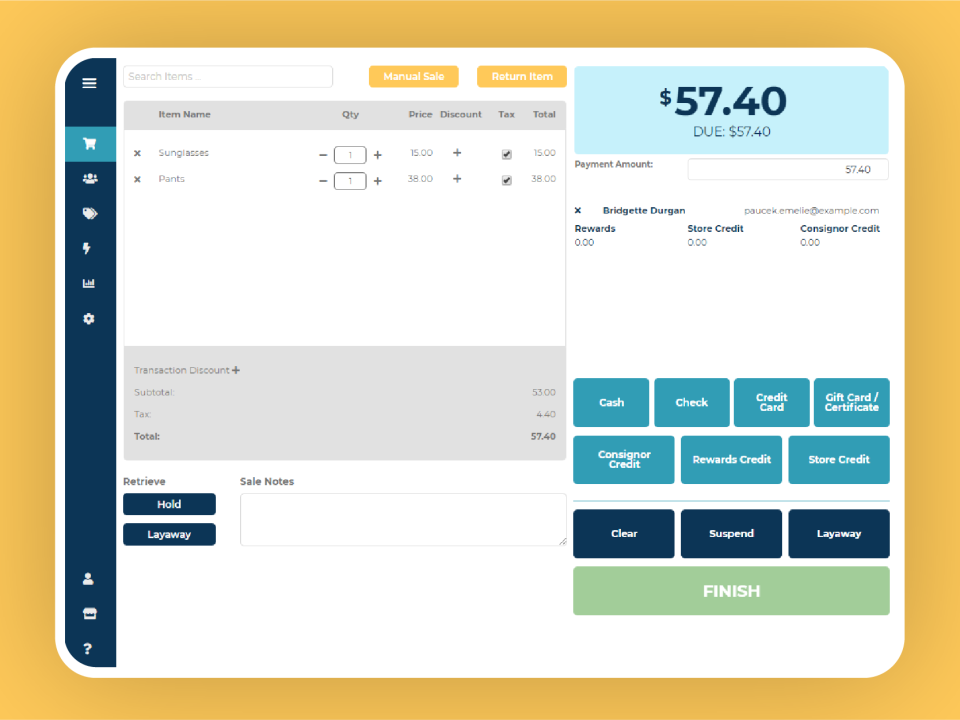Select the shopping cart sidebar icon

(x=90, y=144)
